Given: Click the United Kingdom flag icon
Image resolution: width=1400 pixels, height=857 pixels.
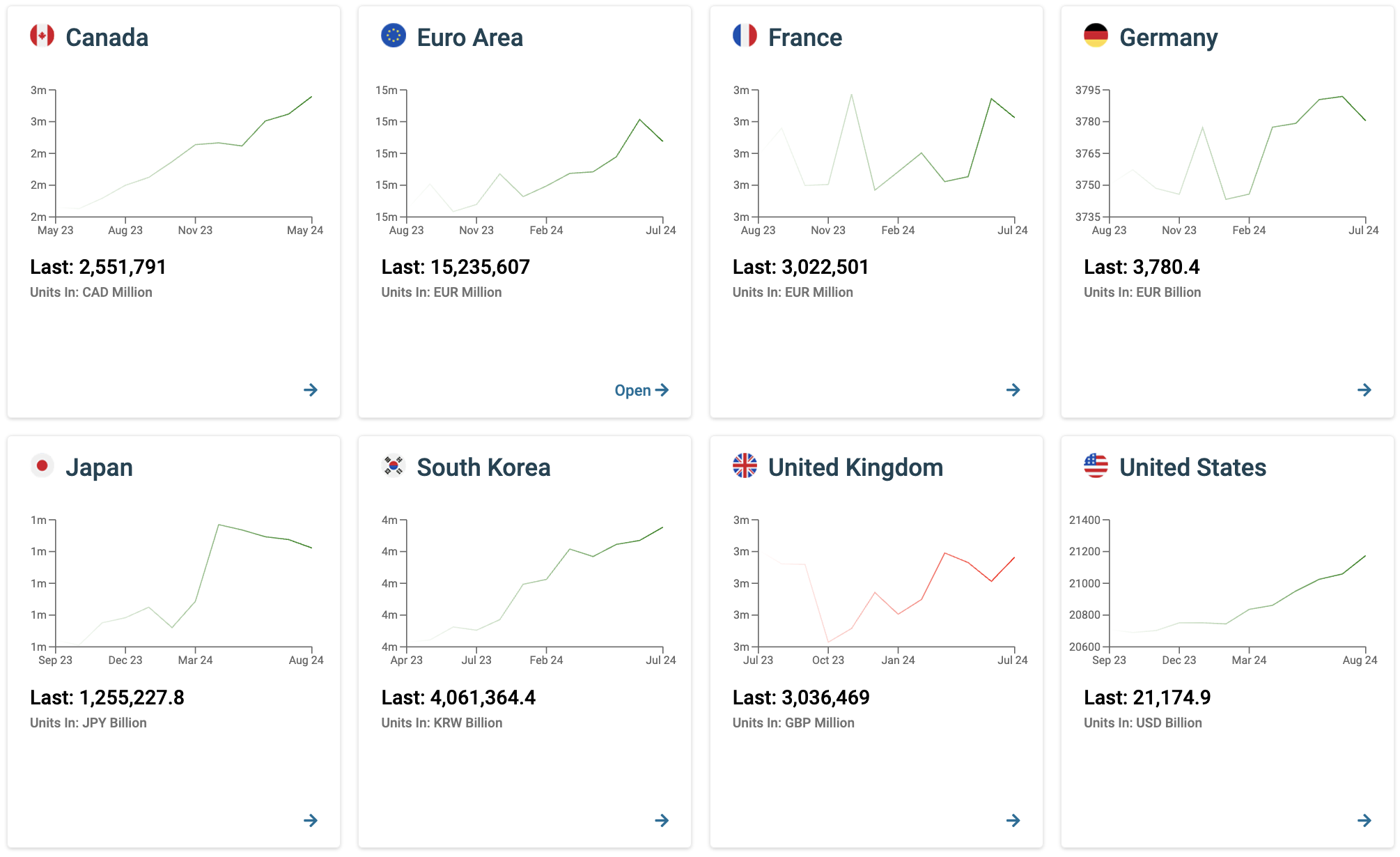Looking at the screenshot, I should point(745,465).
